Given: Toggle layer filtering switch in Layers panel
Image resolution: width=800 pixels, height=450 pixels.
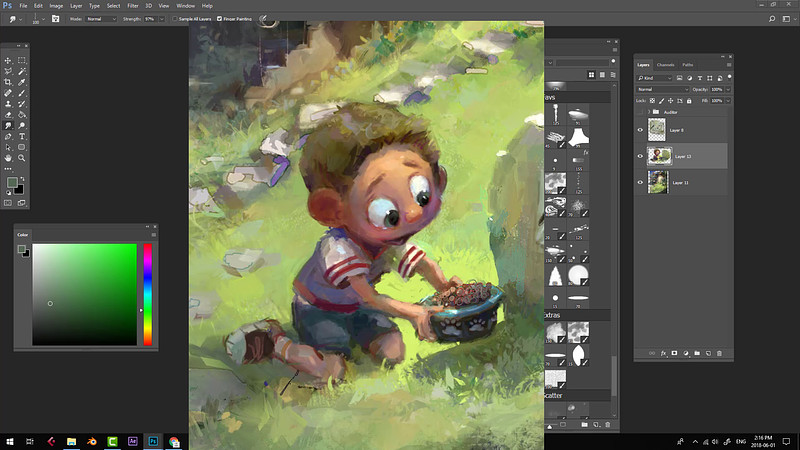Looking at the screenshot, I should [x=730, y=77].
